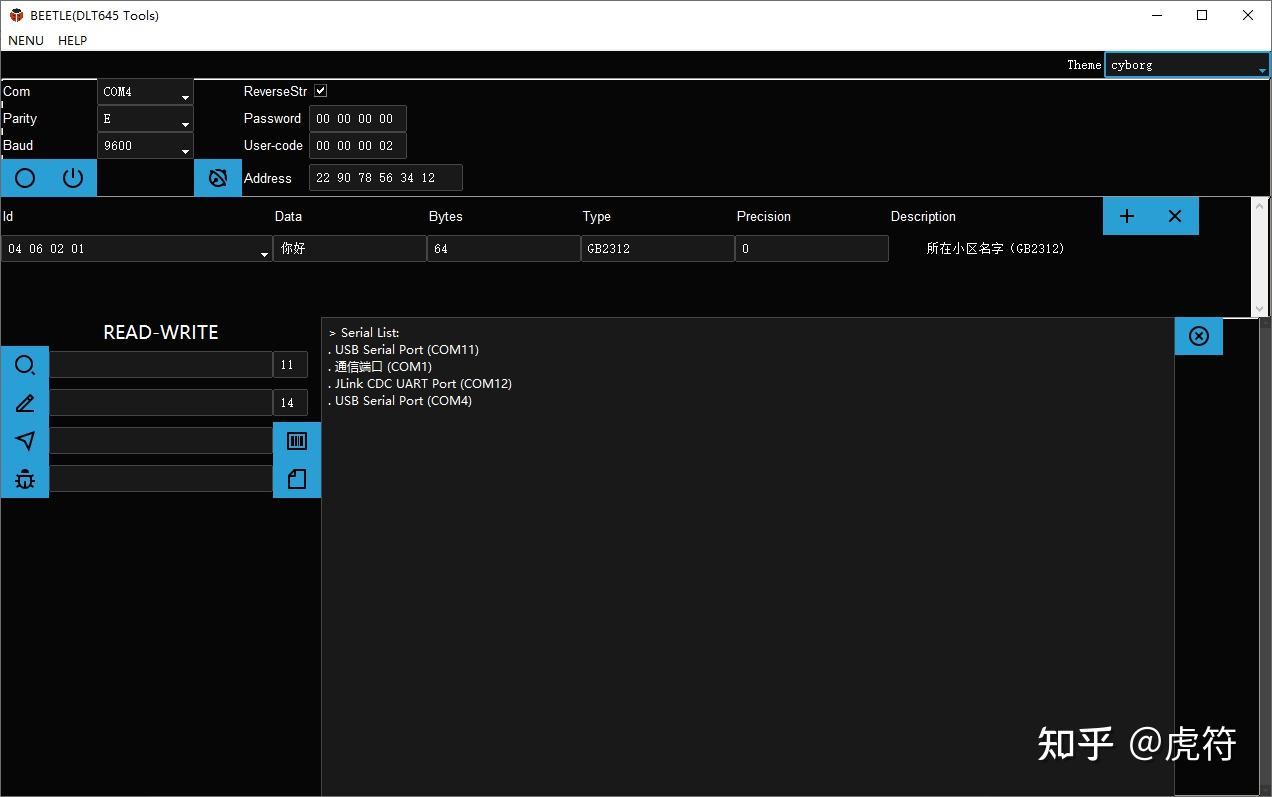Click the Bytes field showing 64
The image size is (1272, 797).
[x=504, y=249]
